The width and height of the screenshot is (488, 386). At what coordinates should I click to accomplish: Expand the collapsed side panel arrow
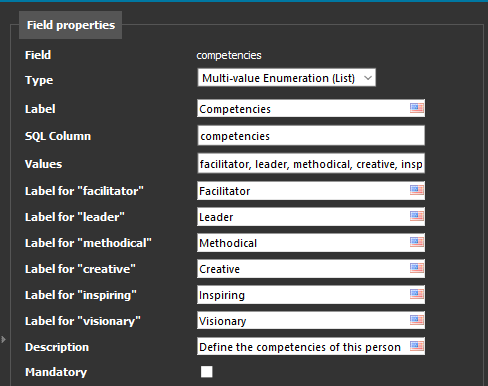(3, 340)
